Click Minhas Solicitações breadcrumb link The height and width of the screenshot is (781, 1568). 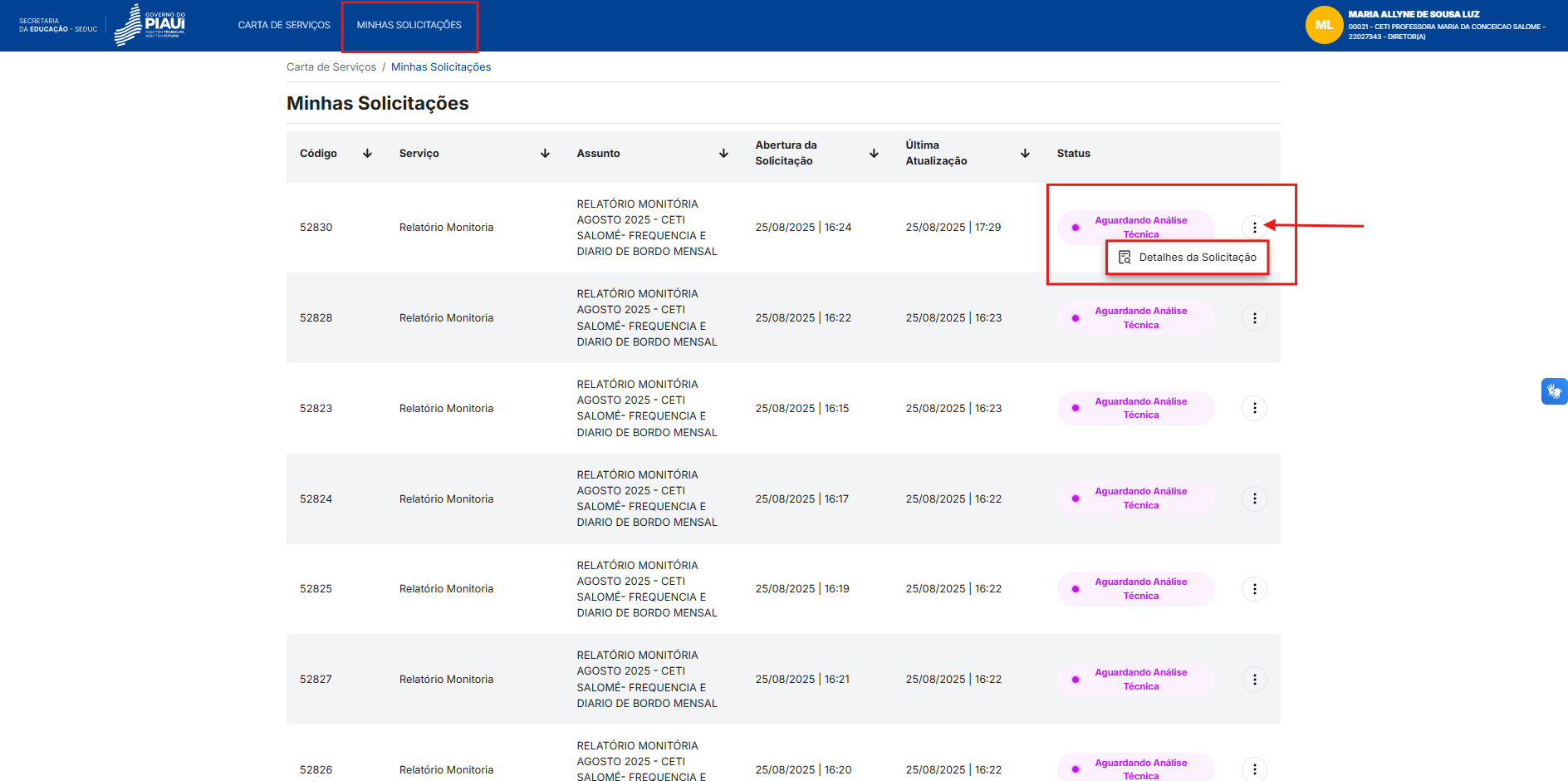pos(441,67)
